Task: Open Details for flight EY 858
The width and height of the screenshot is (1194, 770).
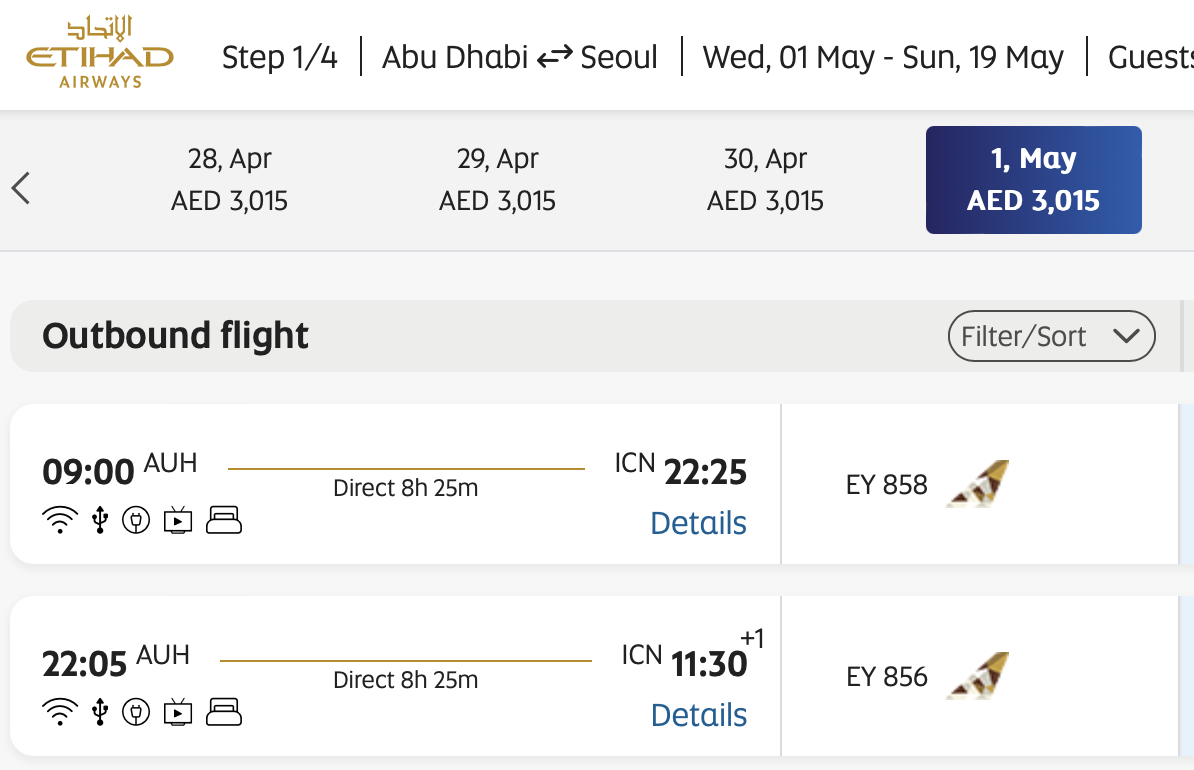Action: 698,523
